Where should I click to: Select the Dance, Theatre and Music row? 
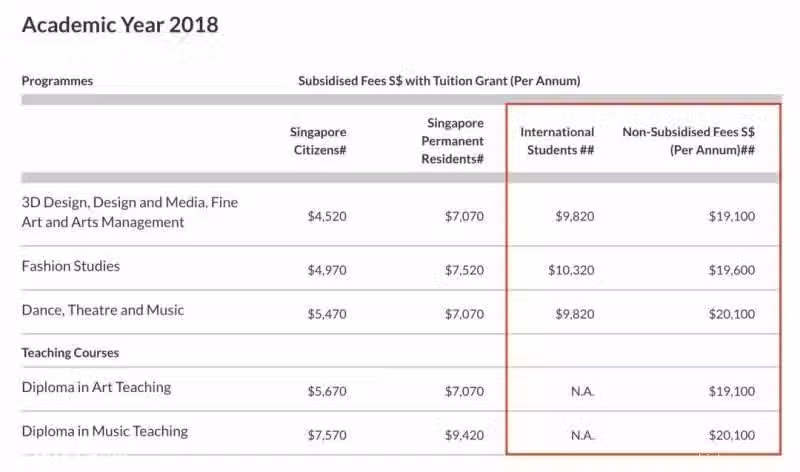point(400,312)
